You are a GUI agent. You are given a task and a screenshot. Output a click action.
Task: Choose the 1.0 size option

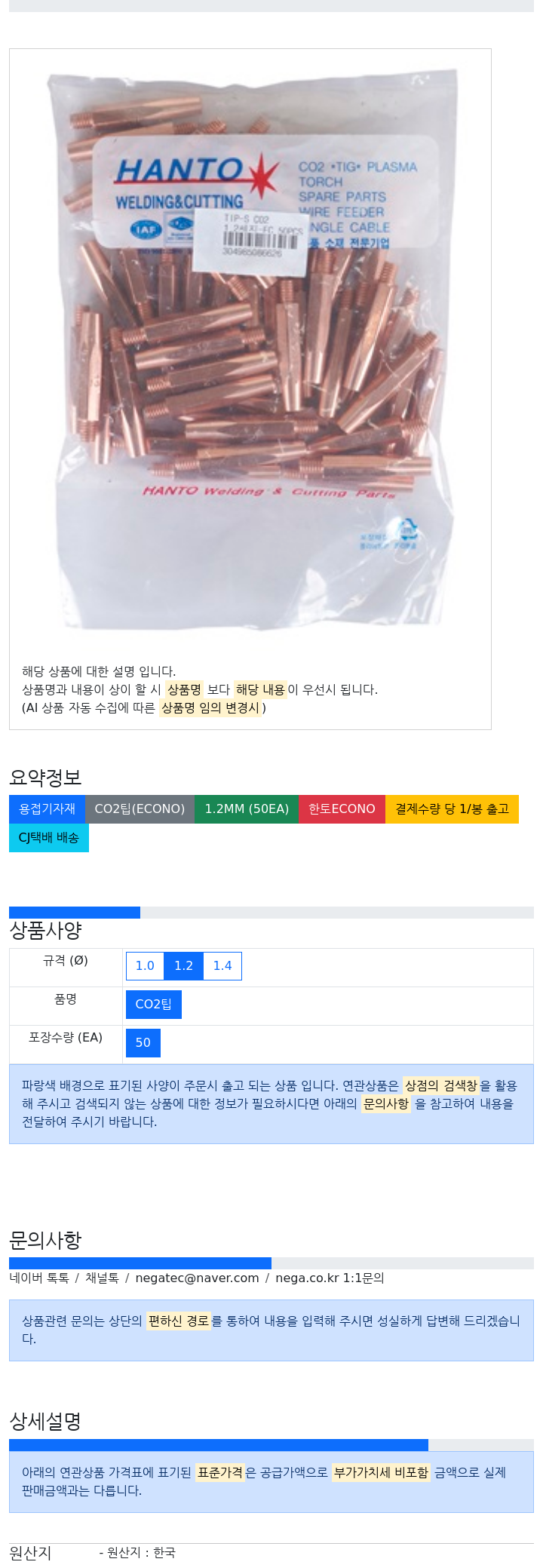145,965
